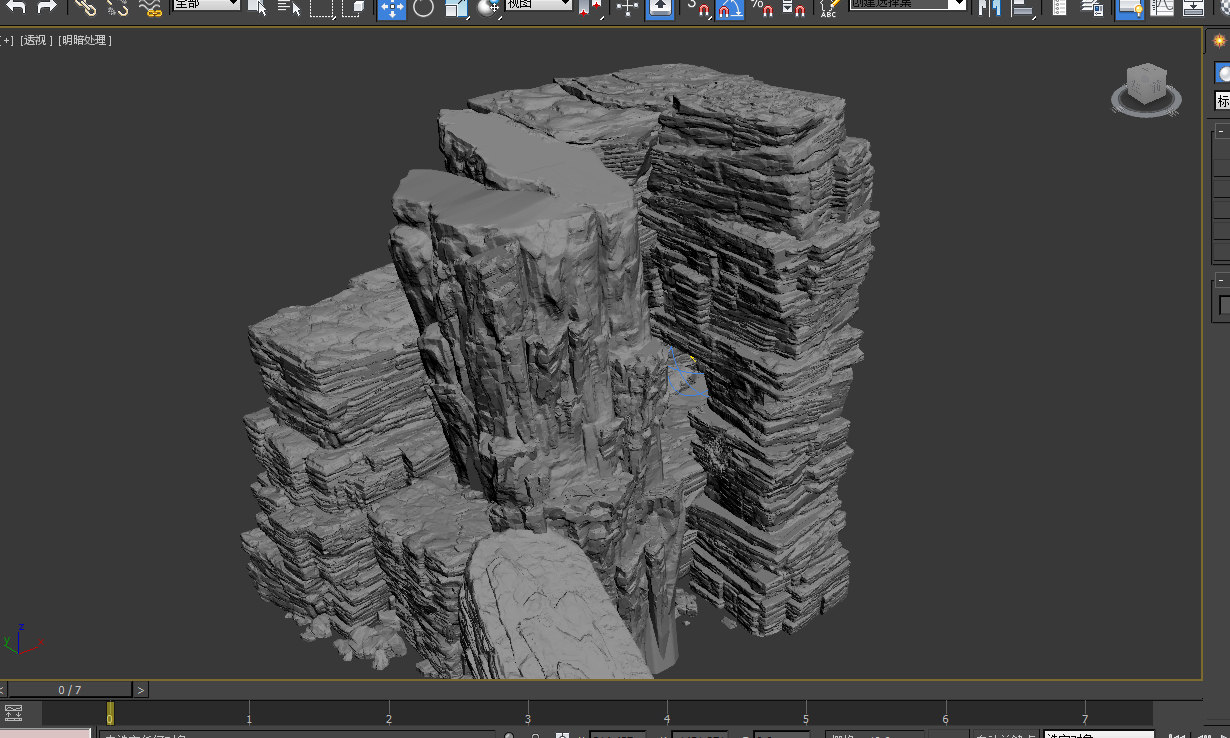Click the Undo icon on the toolbar
This screenshot has width=1230, height=738.
pyautogui.click(x=18, y=8)
